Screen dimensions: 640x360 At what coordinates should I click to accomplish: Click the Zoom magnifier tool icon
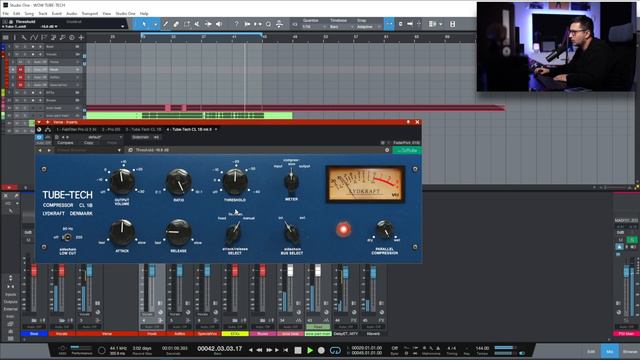[268, 24]
